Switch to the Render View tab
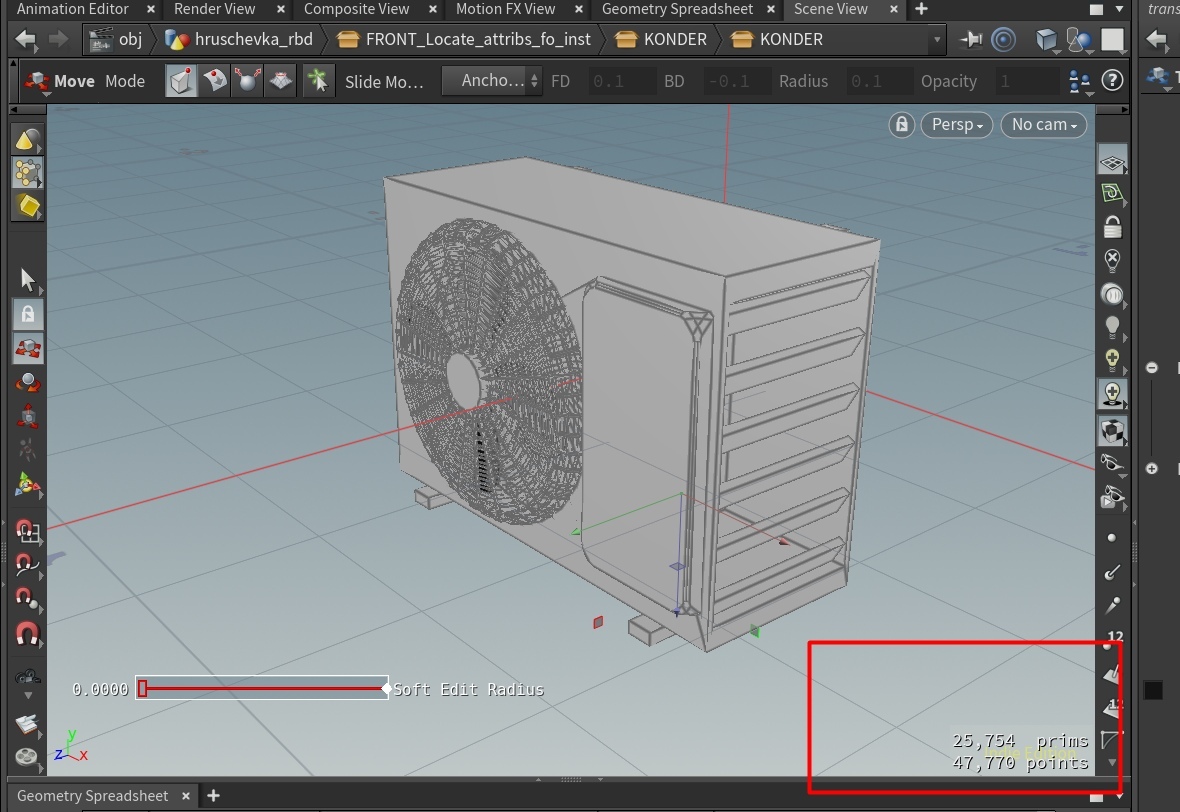1180x812 pixels. [214, 9]
